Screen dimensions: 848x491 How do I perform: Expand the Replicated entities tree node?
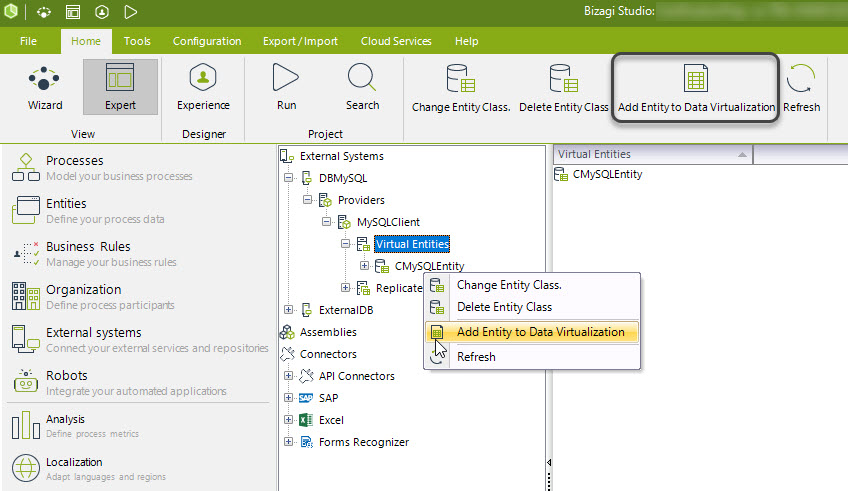click(345, 288)
